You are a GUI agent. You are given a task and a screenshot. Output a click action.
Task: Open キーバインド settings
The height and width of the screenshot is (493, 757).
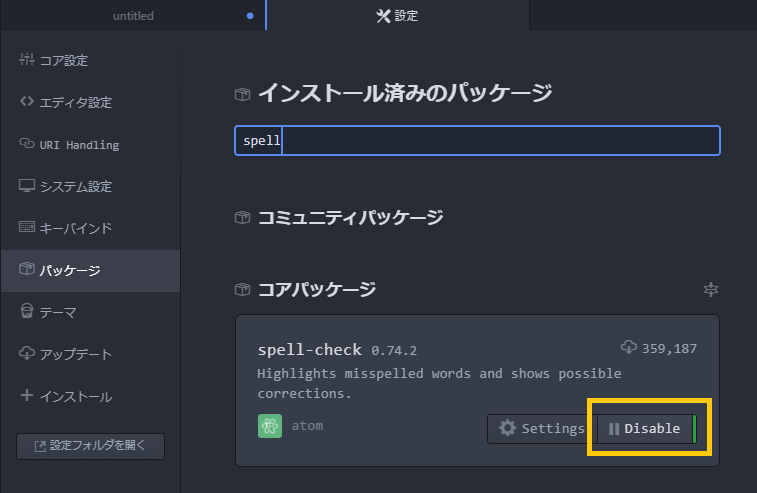coord(90,228)
